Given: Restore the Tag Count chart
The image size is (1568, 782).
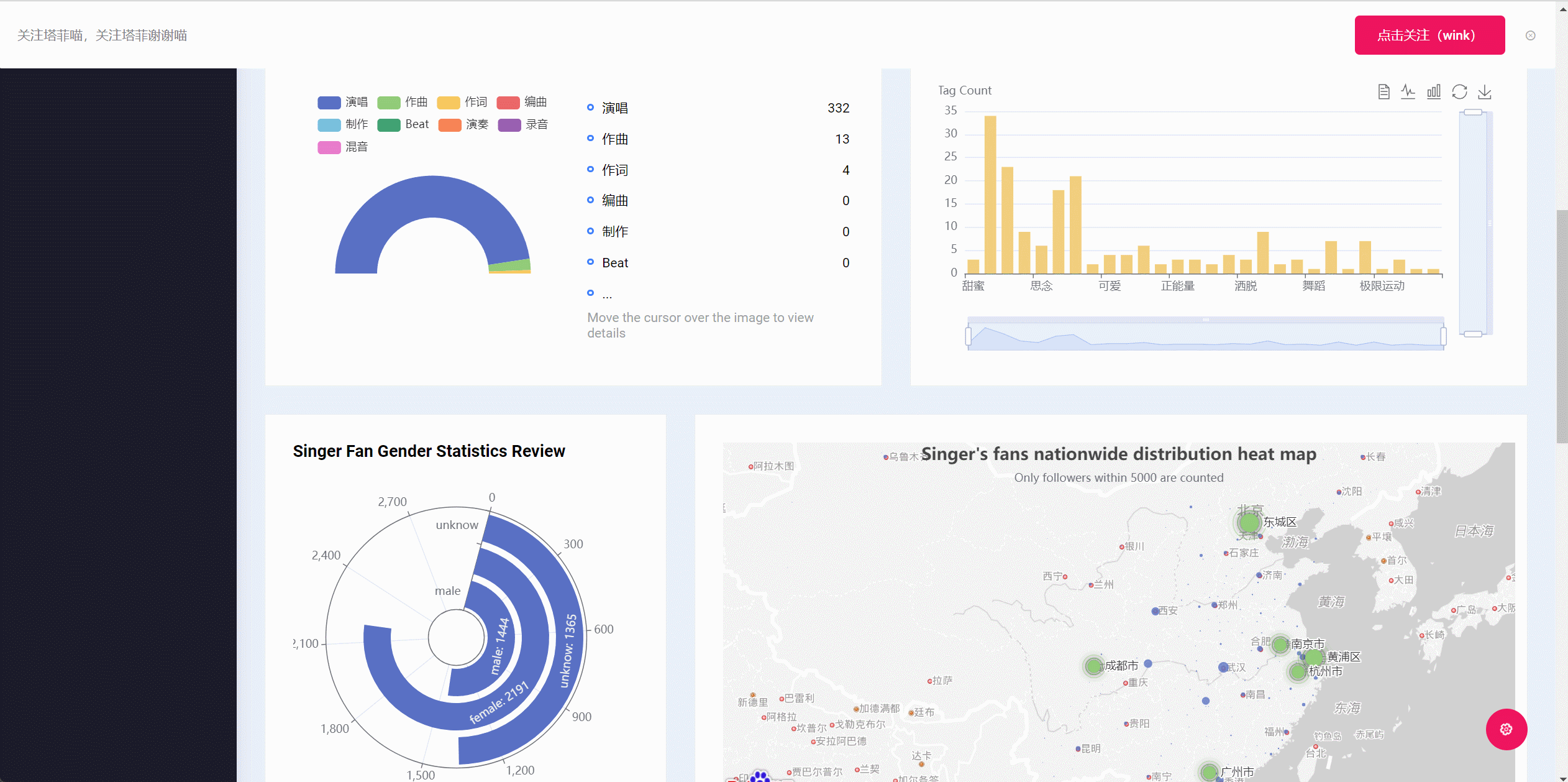Looking at the screenshot, I should click(x=1459, y=92).
